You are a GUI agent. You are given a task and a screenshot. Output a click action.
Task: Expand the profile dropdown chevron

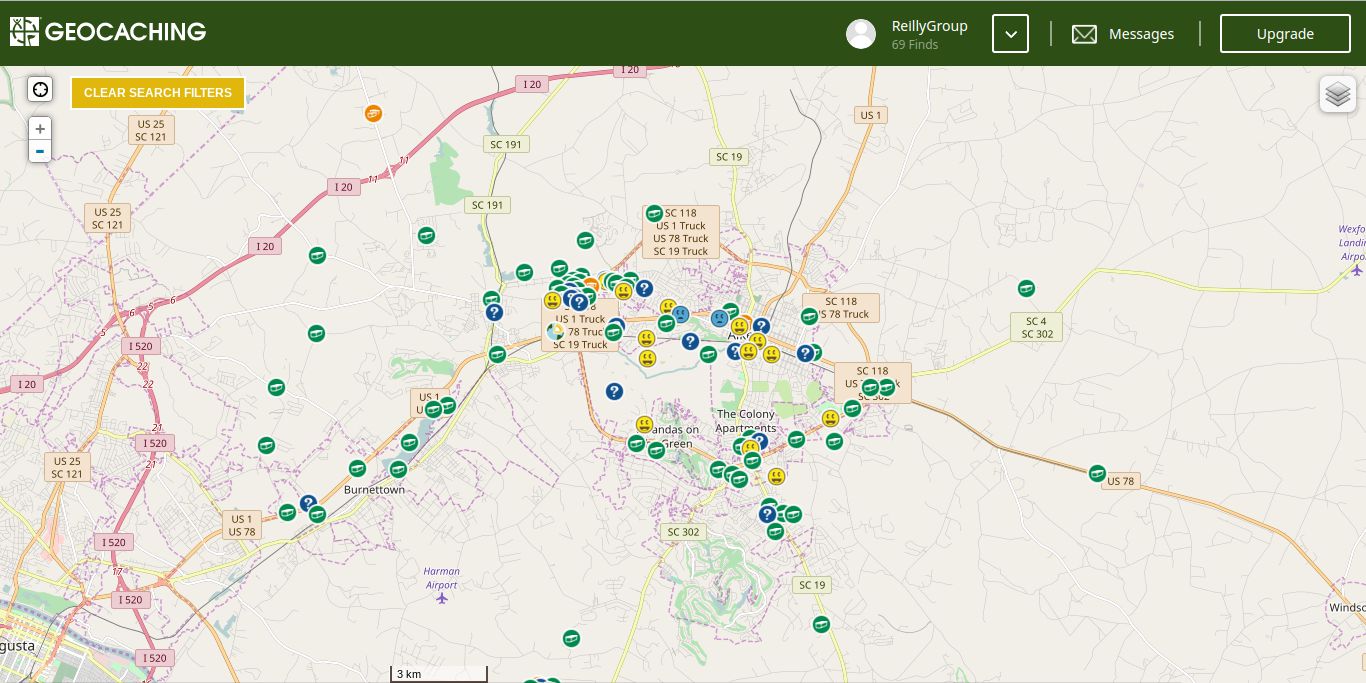1010,34
